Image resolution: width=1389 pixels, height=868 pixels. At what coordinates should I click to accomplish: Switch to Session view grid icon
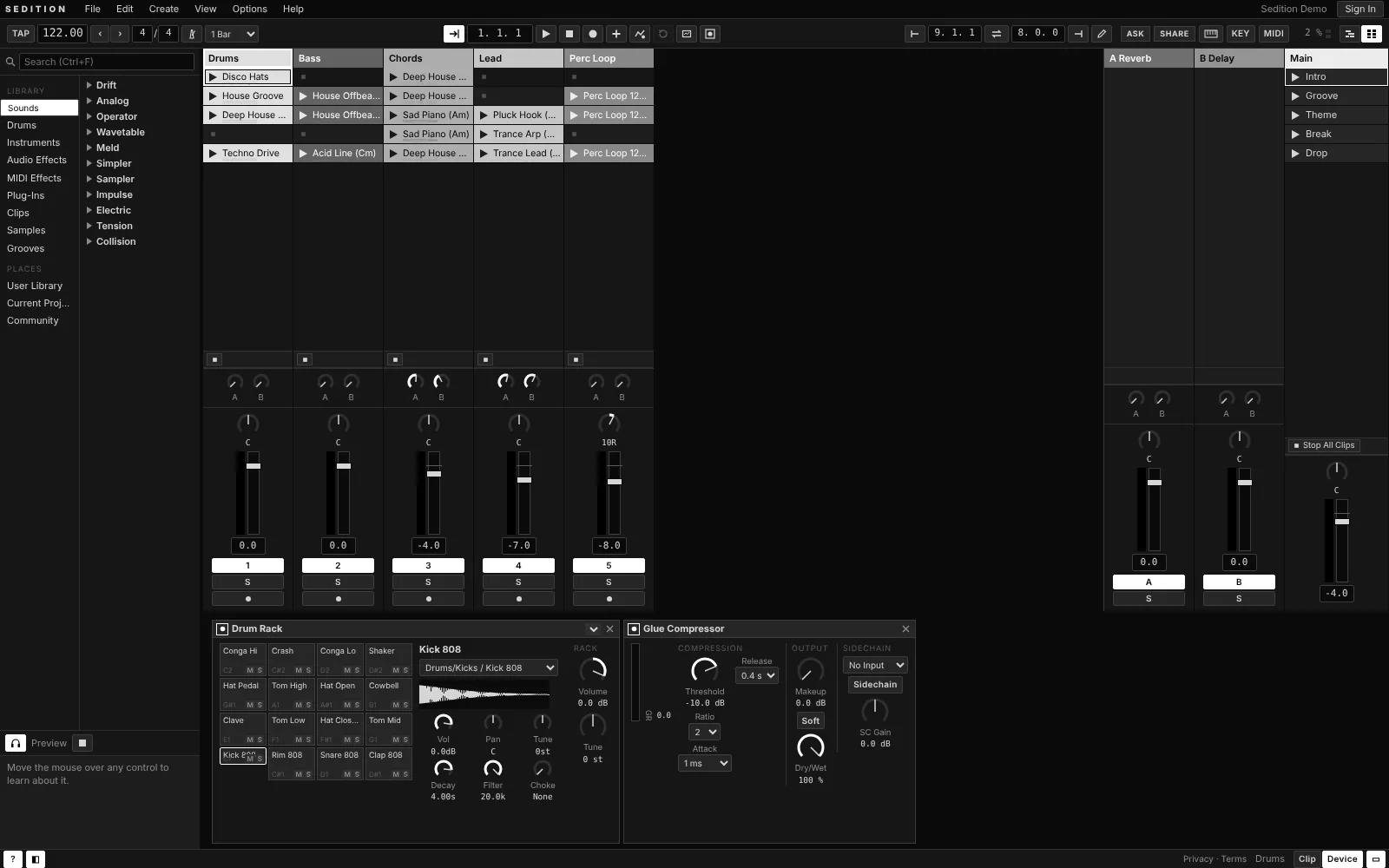point(1371,34)
